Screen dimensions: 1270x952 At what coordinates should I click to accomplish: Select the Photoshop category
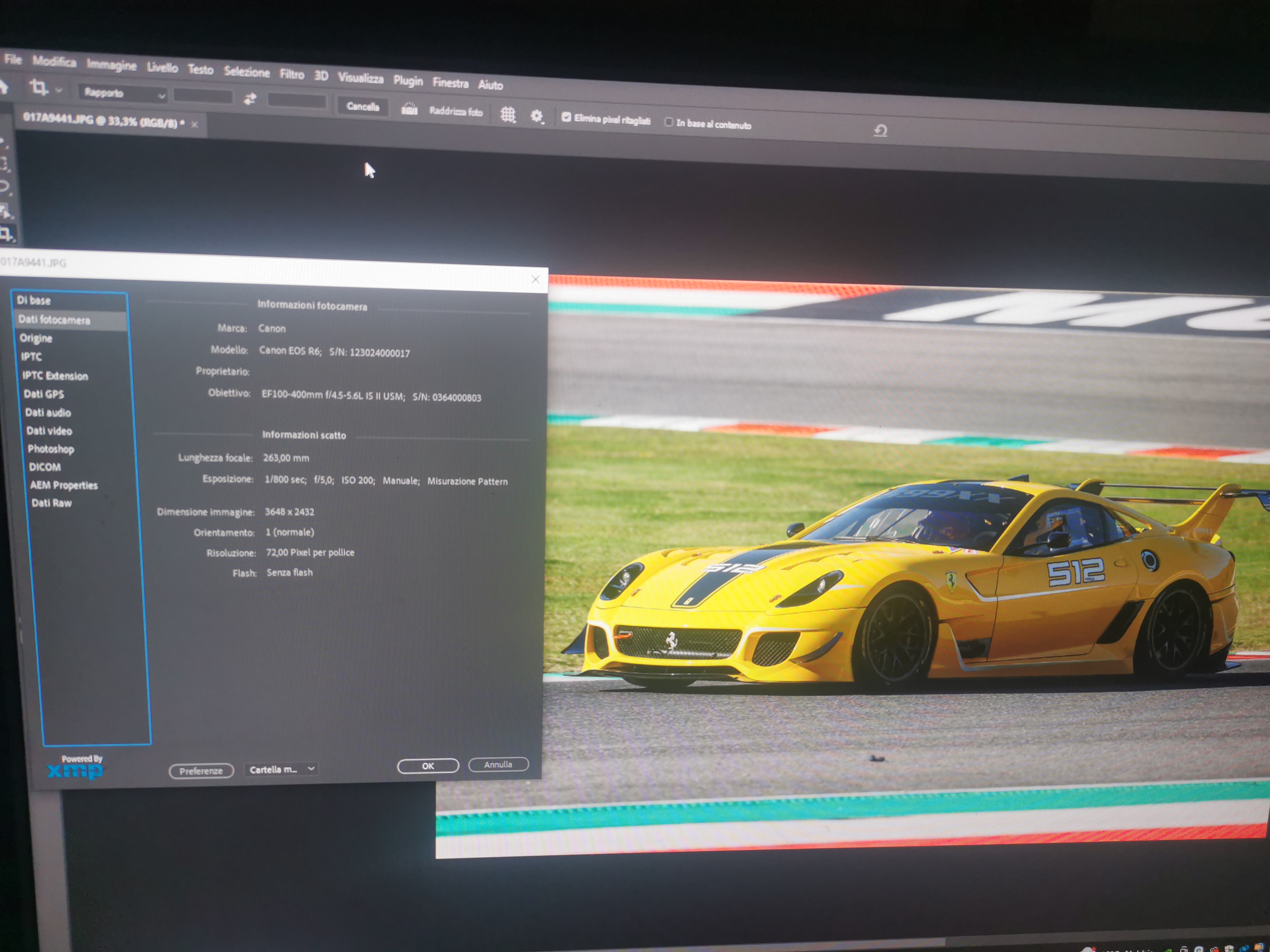pyautogui.click(x=50, y=449)
